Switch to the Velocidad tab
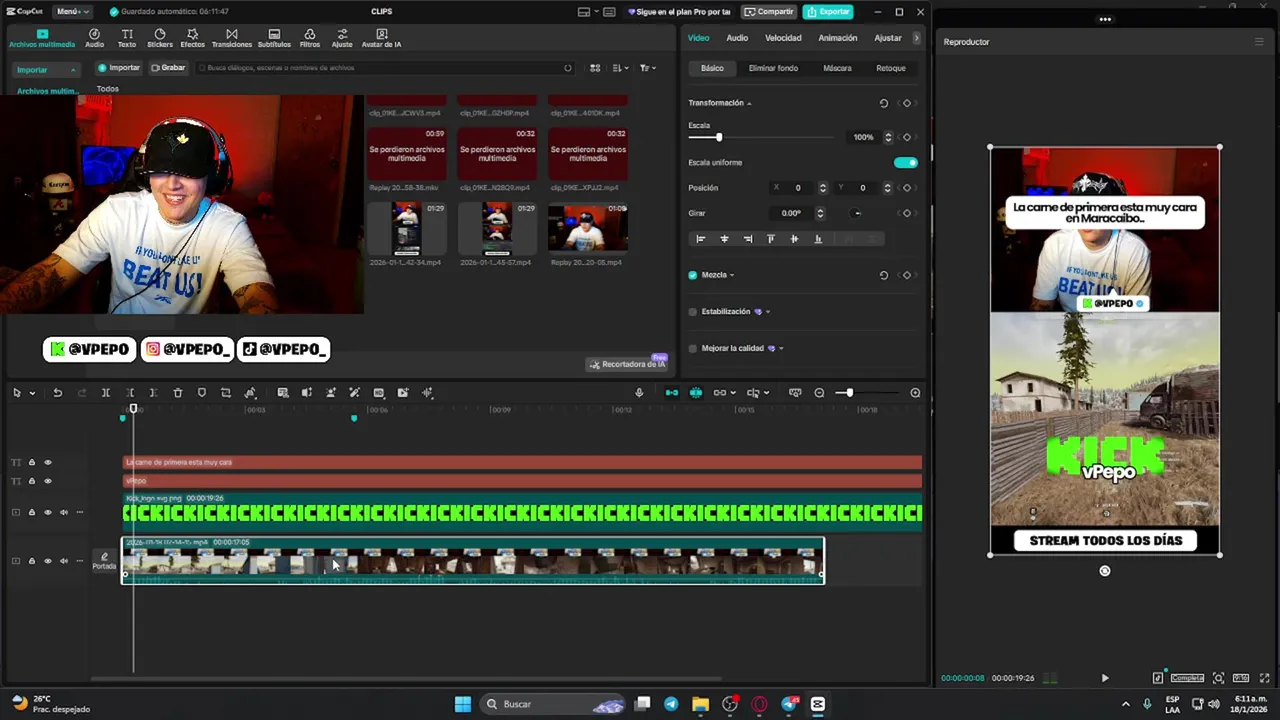1280x720 pixels. [x=783, y=38]
